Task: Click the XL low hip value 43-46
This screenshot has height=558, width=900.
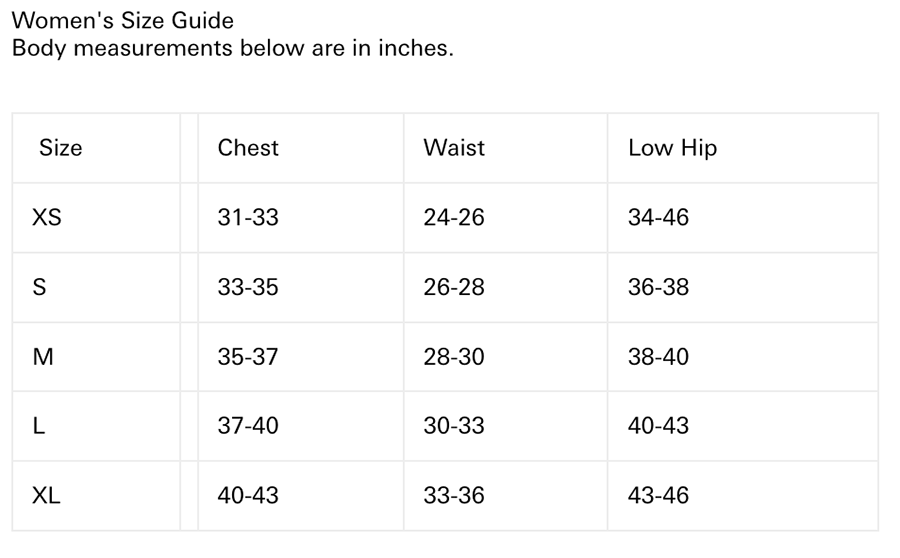Action: pos(658,495)
